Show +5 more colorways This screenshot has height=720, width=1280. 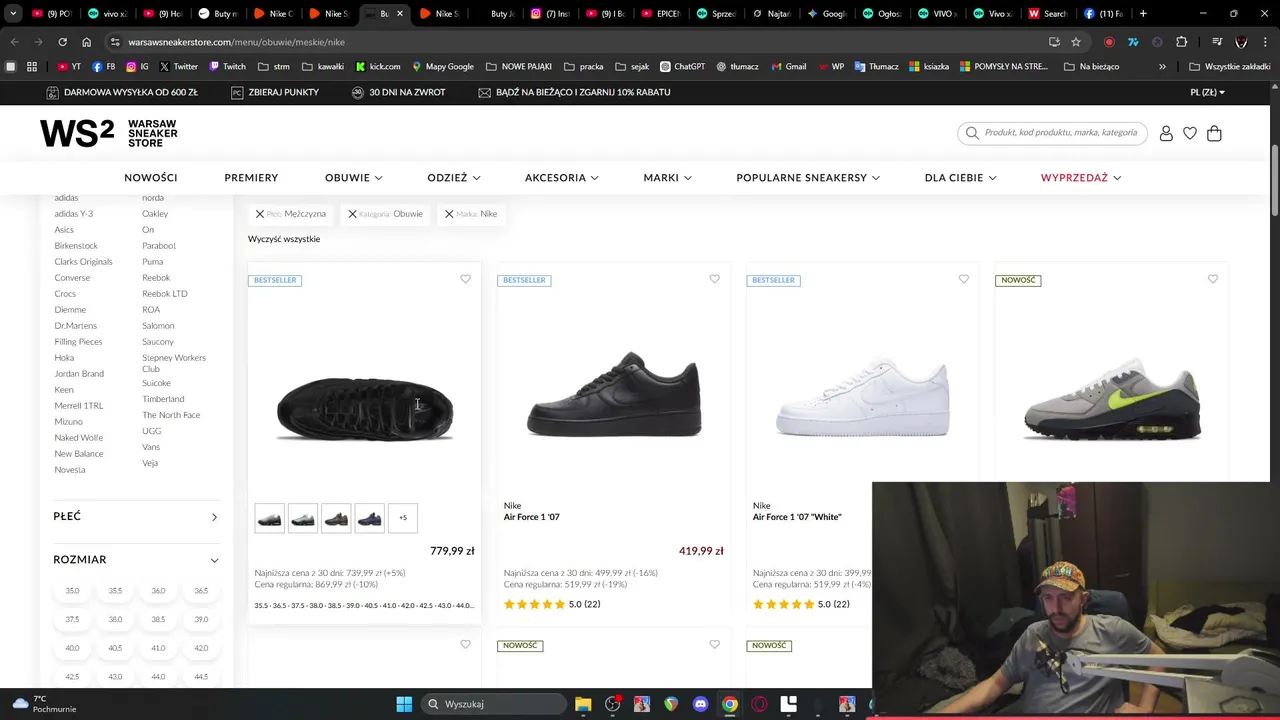pyautogui.click(x=403, y=518)
